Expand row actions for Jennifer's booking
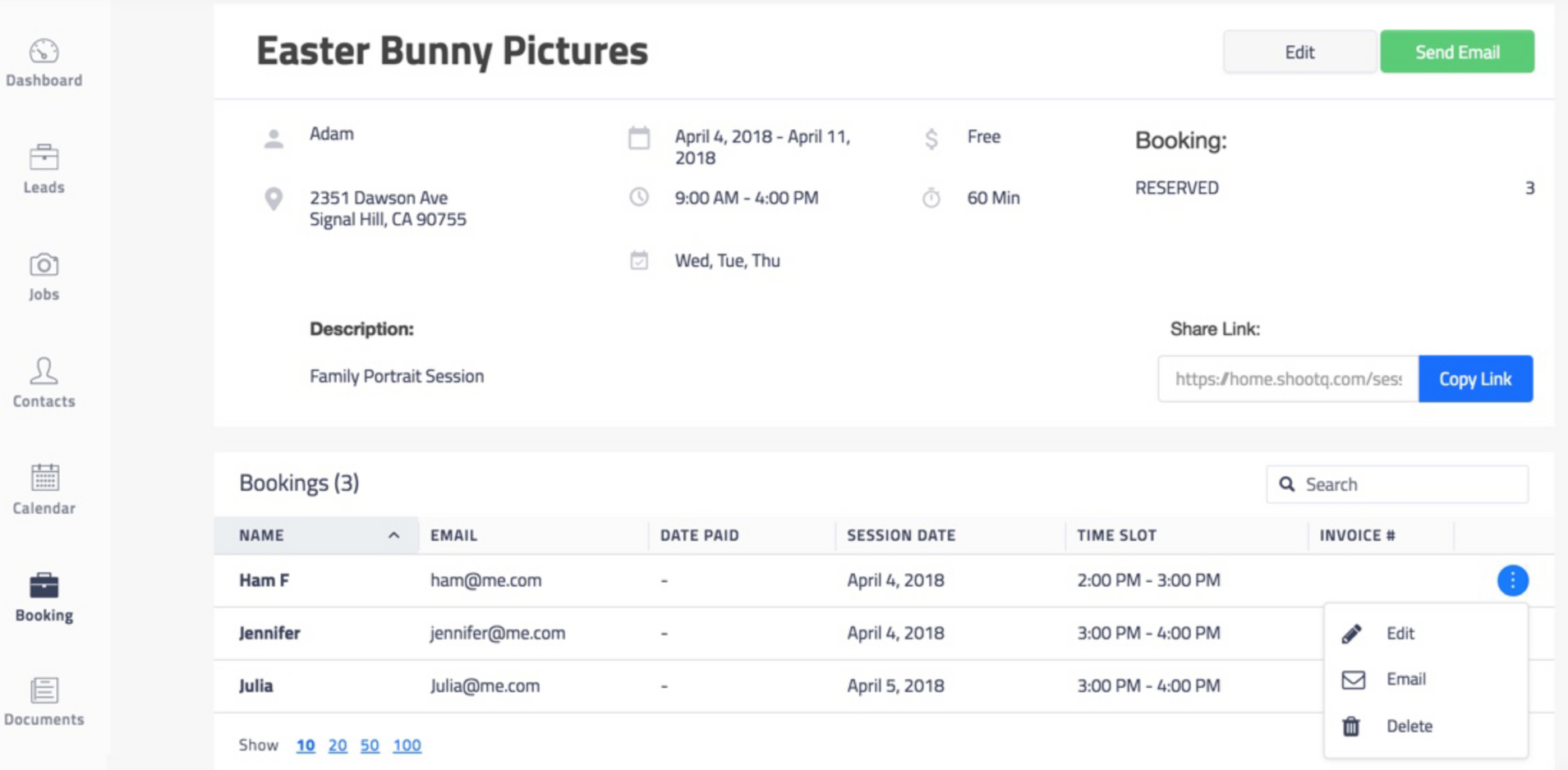The width and height of the screenshot is (1568, 770). (x=1512, y=633)
